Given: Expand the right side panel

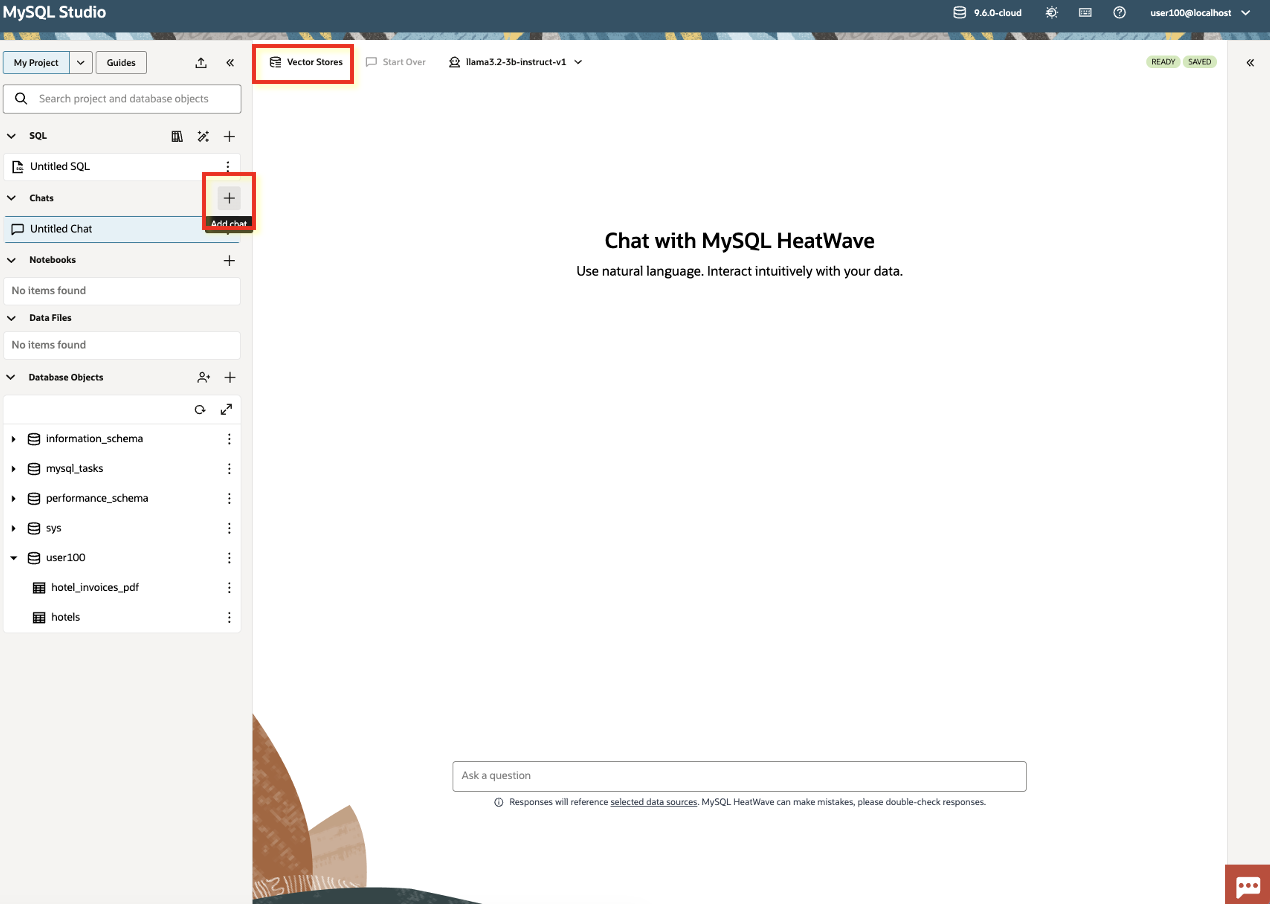Looking at the screenshot, I should click(x=1250, y=62).
